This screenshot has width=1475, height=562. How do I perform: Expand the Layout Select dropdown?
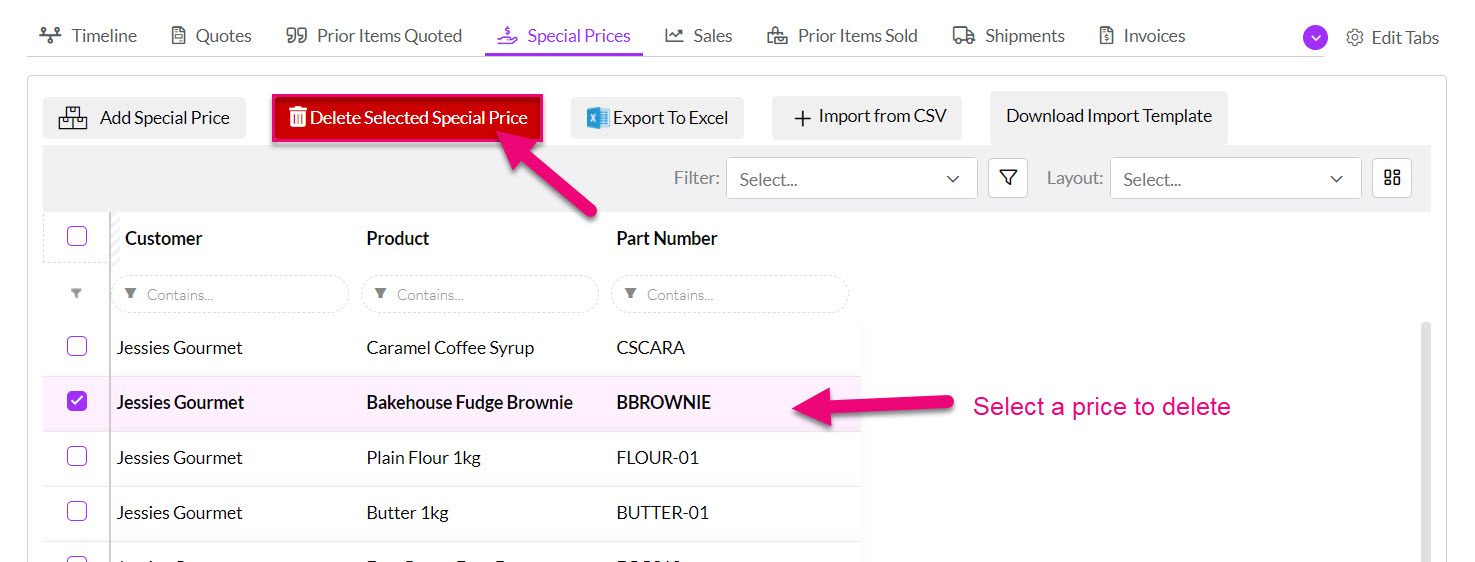tap(1236, 179)
